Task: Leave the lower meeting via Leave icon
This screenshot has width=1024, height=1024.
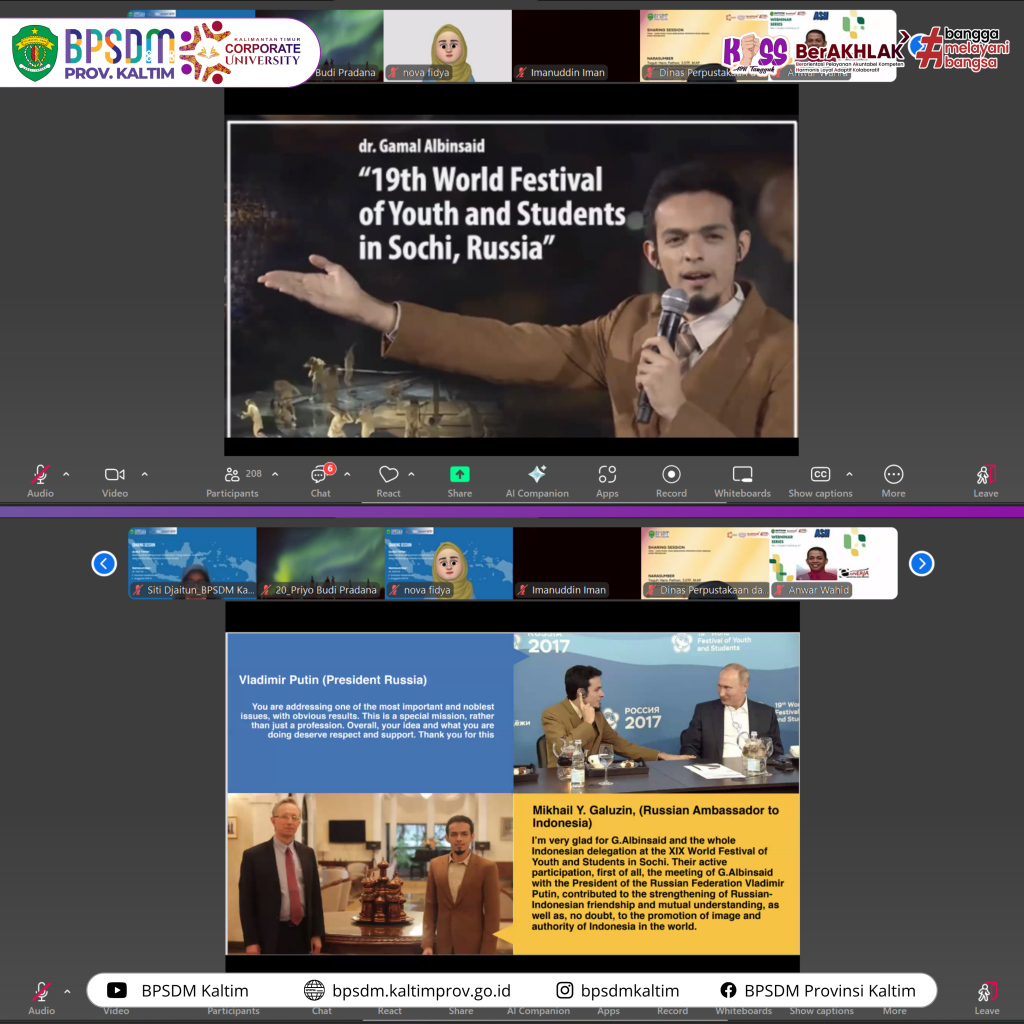Action: pyautogui.click(x=987, y=998)
